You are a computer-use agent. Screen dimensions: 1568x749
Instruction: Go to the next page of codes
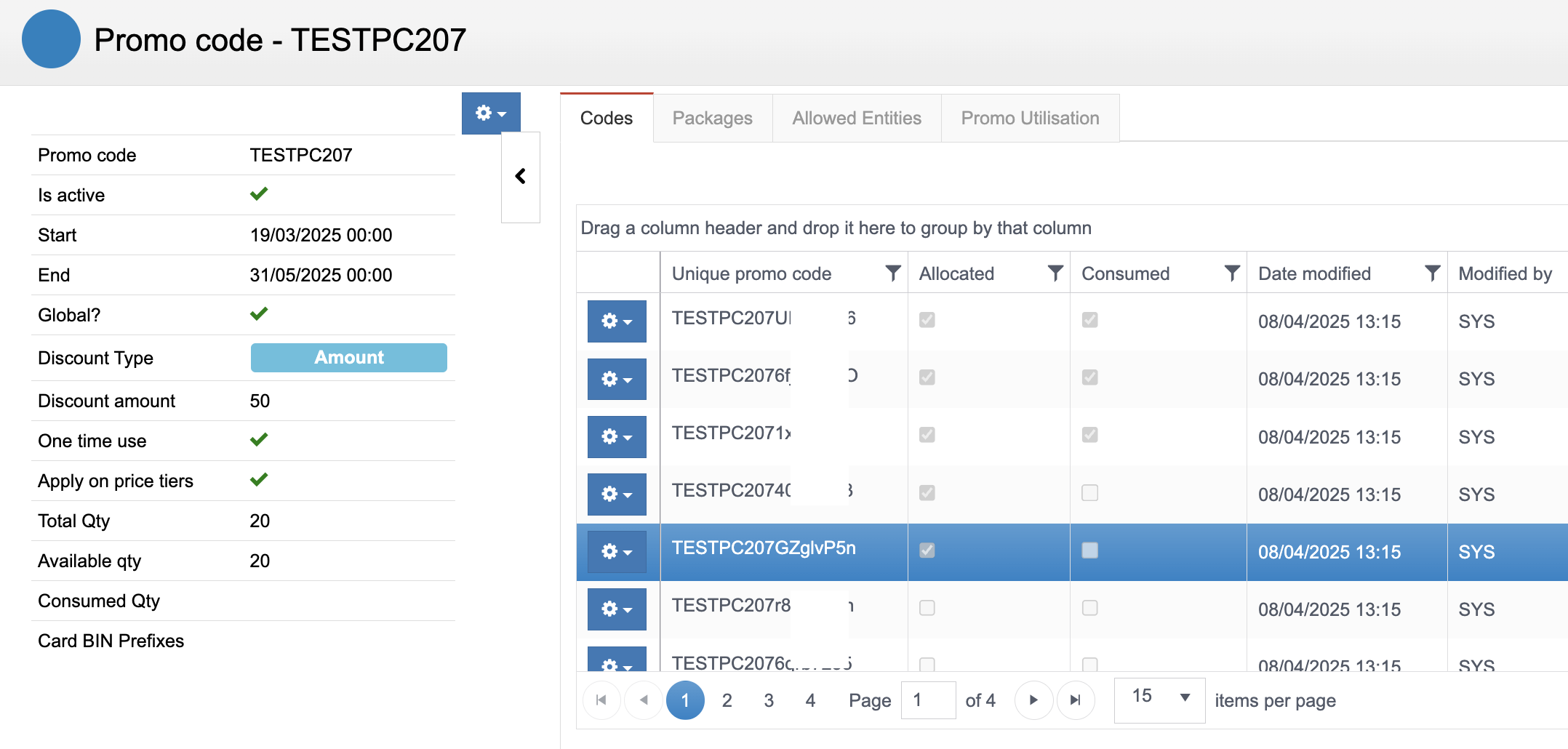point(1033,700)
